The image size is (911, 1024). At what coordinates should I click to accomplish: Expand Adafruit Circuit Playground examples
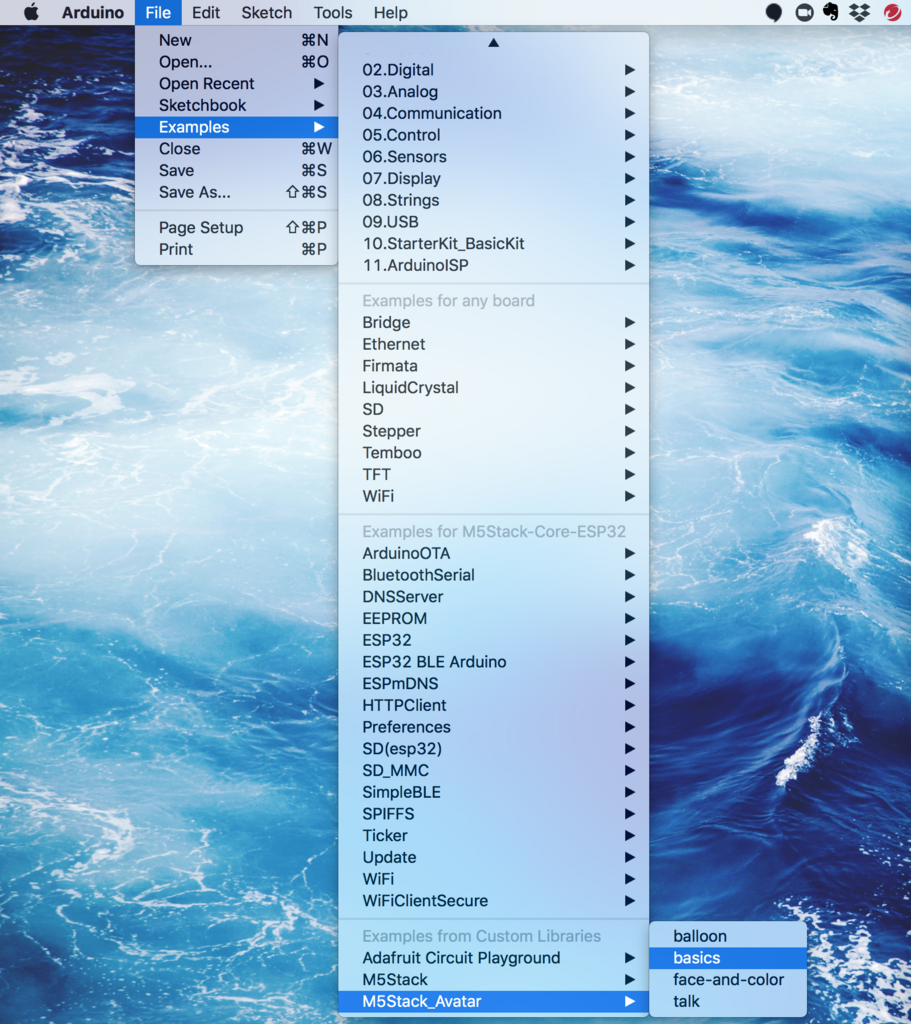pos(494,958)
